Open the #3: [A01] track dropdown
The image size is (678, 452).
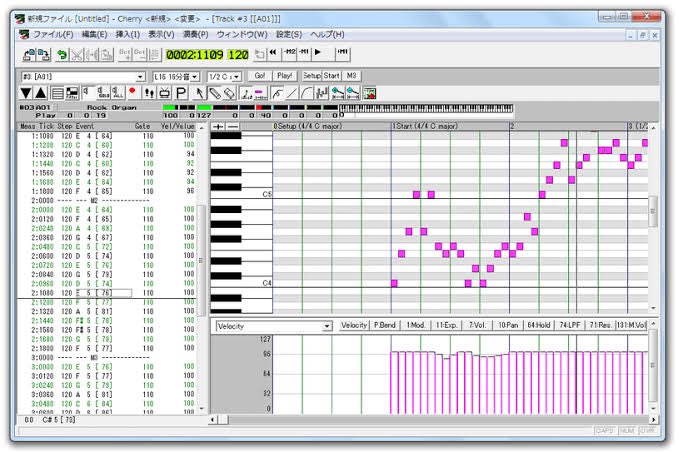[141, 77]
